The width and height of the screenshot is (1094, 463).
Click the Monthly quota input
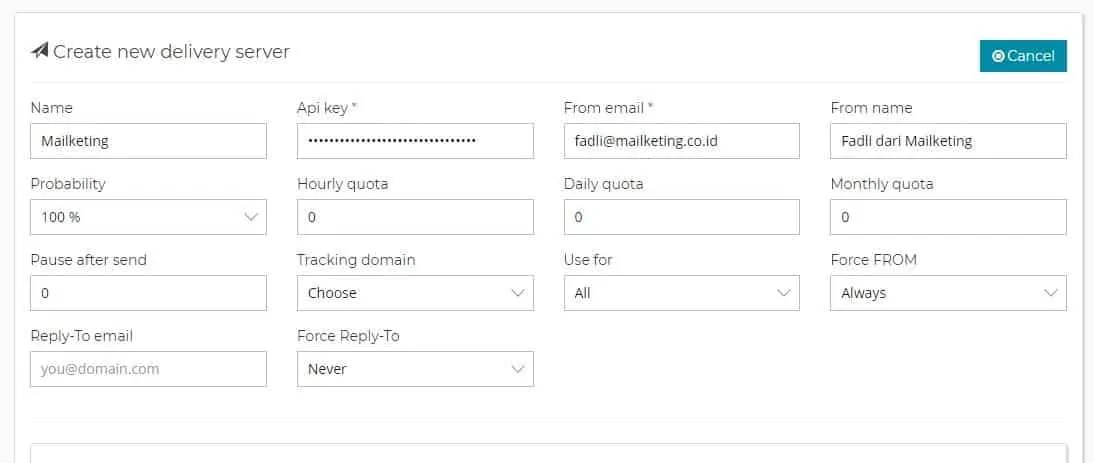948,217
